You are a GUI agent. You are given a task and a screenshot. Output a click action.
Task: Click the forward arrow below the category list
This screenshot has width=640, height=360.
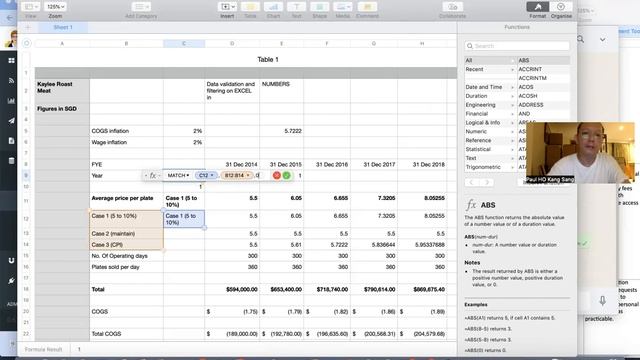(x=487, y=182)
